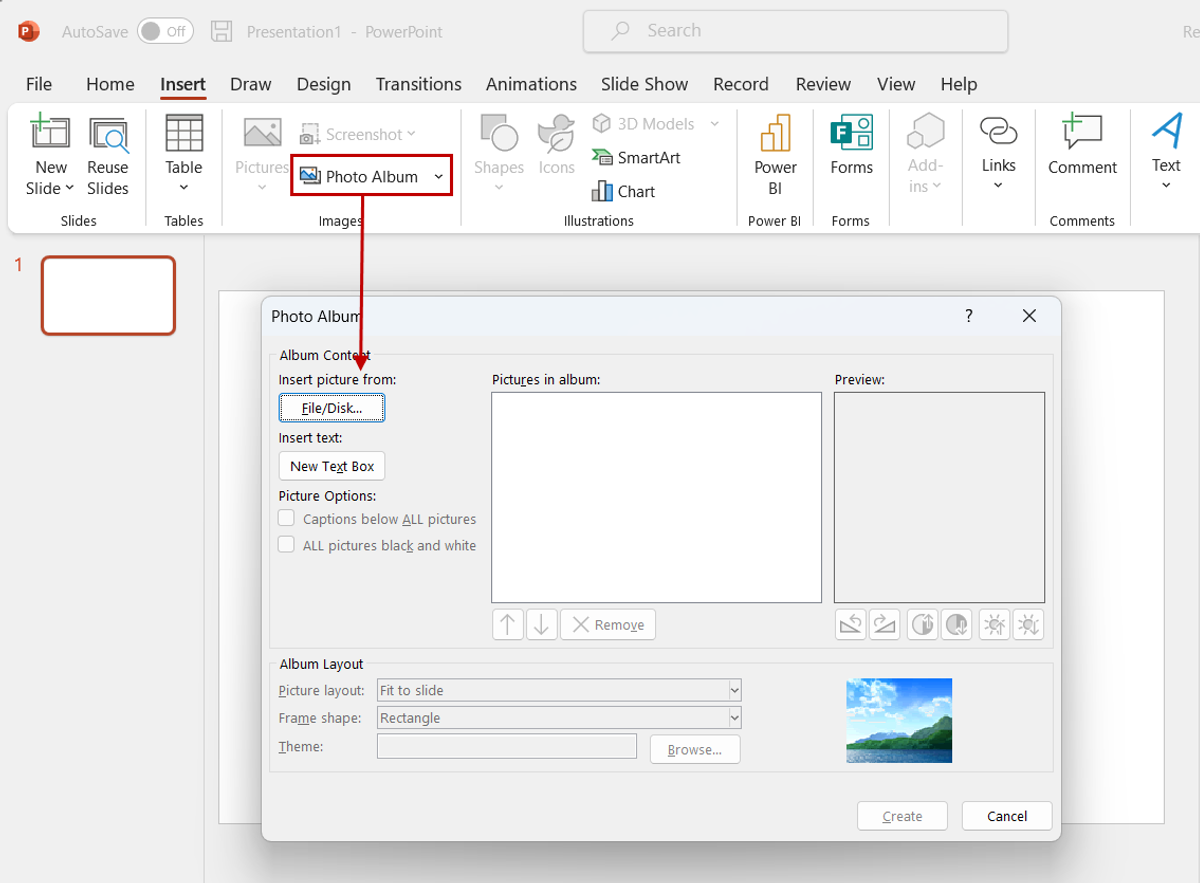Screen dimensions: 1200x883
Task: Check ALL pictures black and white
Action: (x=286, y=545)
